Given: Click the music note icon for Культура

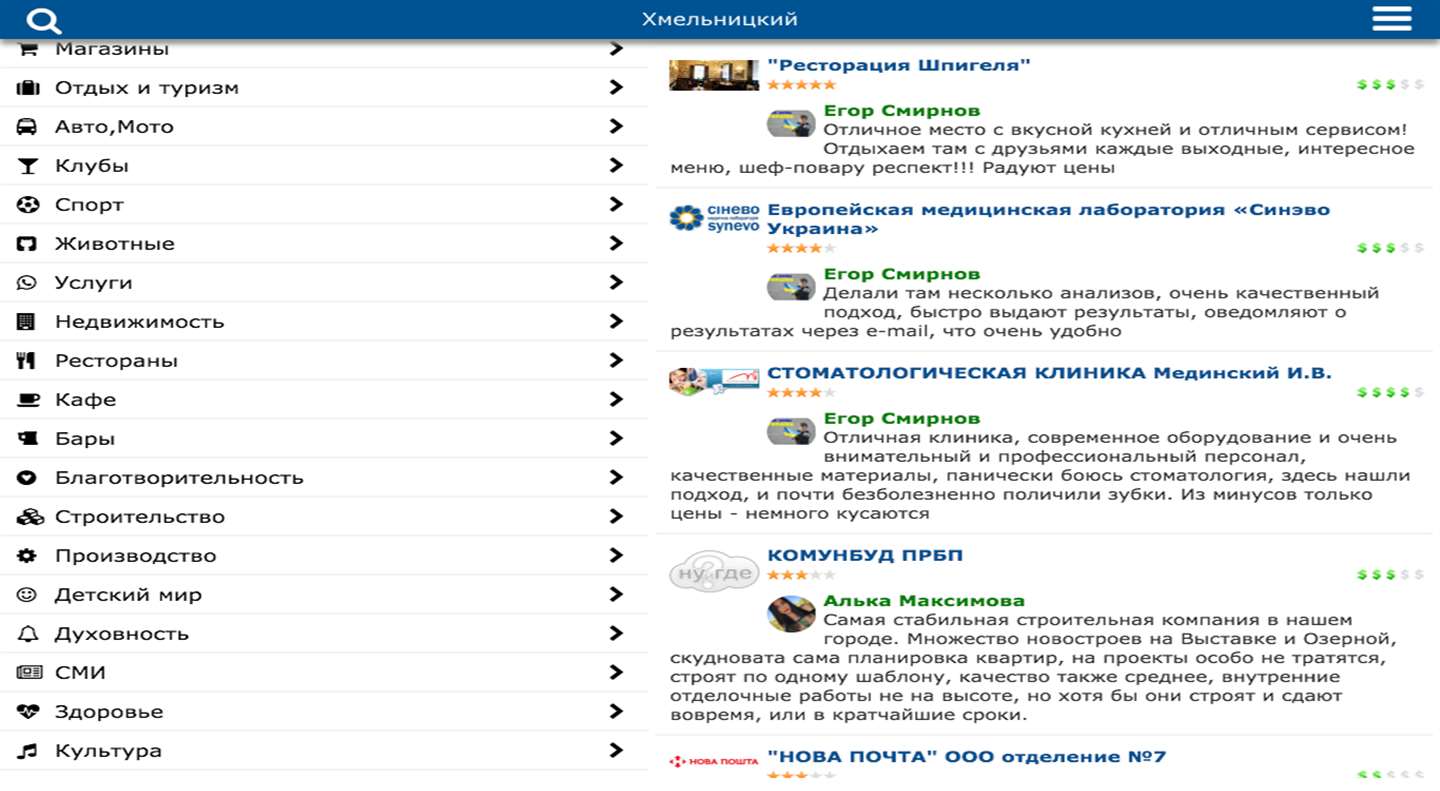Looking at the screenshot, I should coord(28,751).
